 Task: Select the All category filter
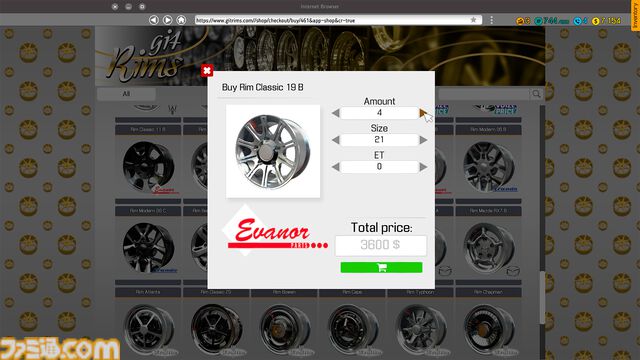[127, 94]
